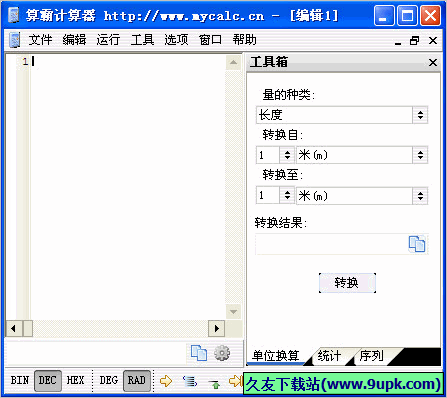Click the 转换结果 label
The width and height of the screenshot is (447, 398).
click(281, 223)
